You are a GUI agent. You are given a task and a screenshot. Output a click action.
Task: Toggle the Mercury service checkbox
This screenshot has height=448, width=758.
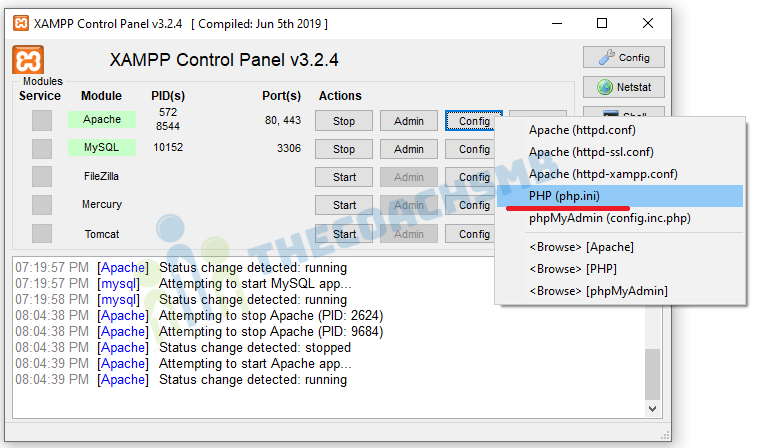42,205
